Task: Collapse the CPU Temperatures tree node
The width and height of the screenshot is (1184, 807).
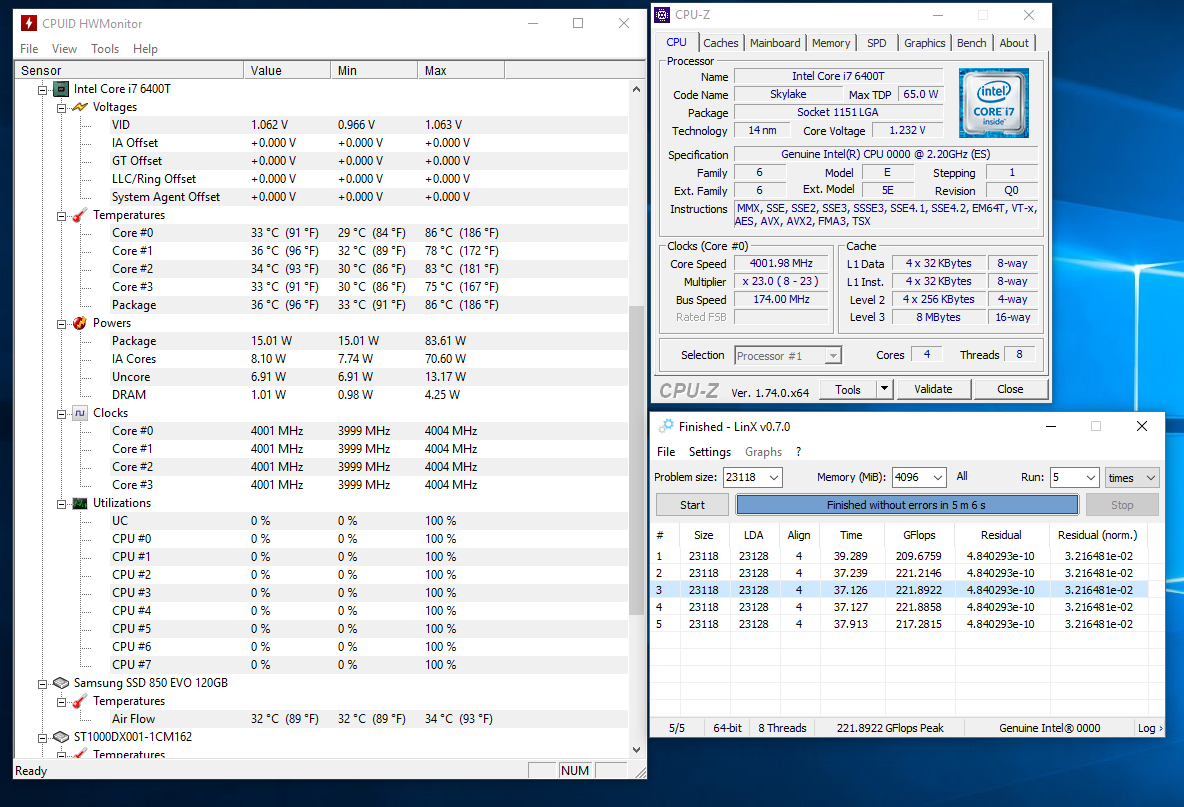Action: click(62, 216)
